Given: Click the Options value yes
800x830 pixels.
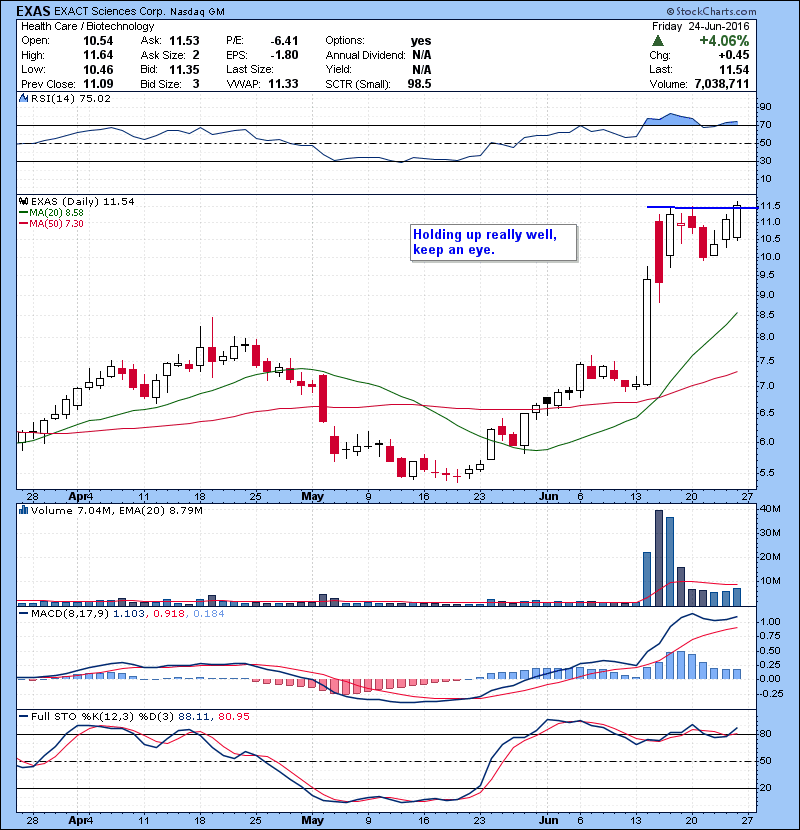Looking at the screenshot, I should click(x=421, y=41).
